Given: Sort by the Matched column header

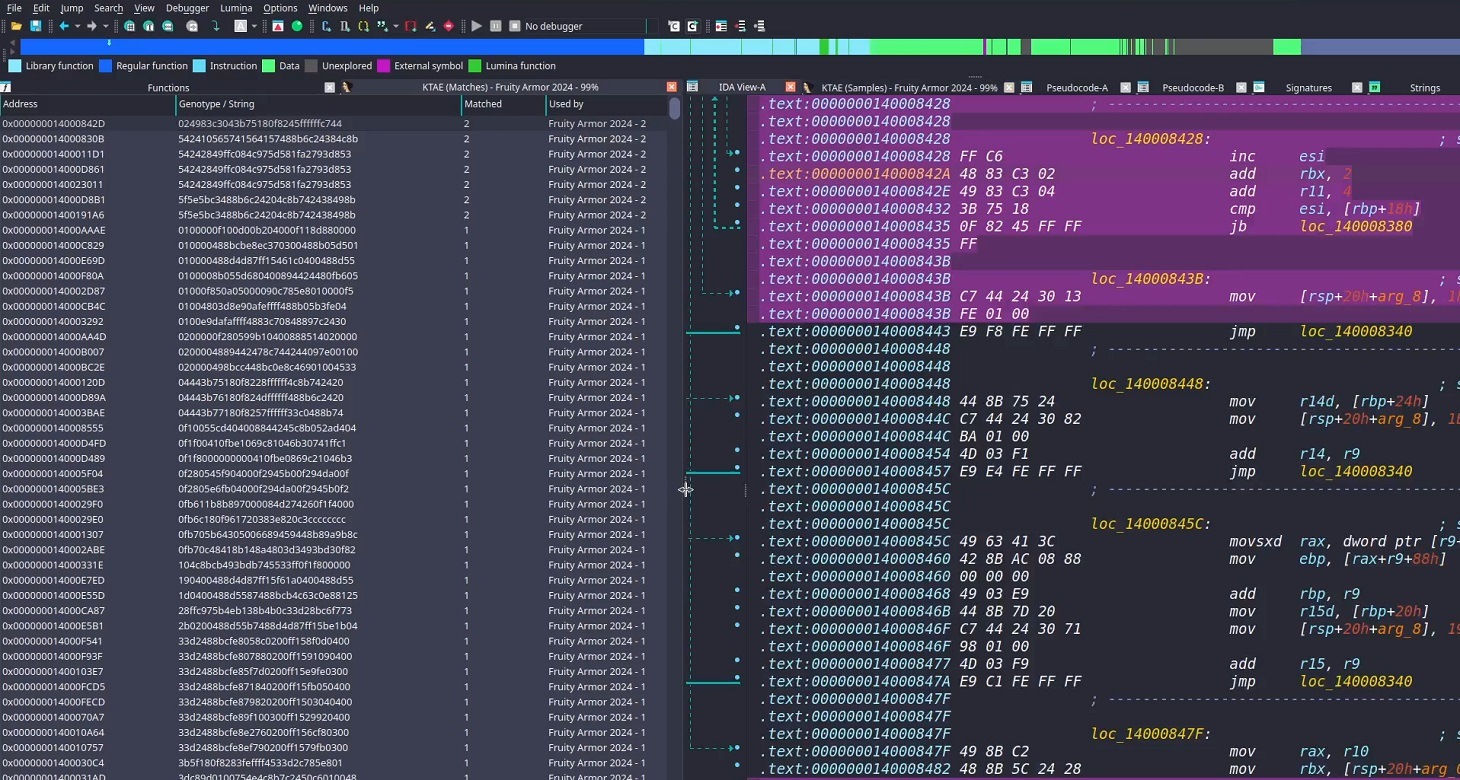Looking at the screenshot, I should 483,104.
